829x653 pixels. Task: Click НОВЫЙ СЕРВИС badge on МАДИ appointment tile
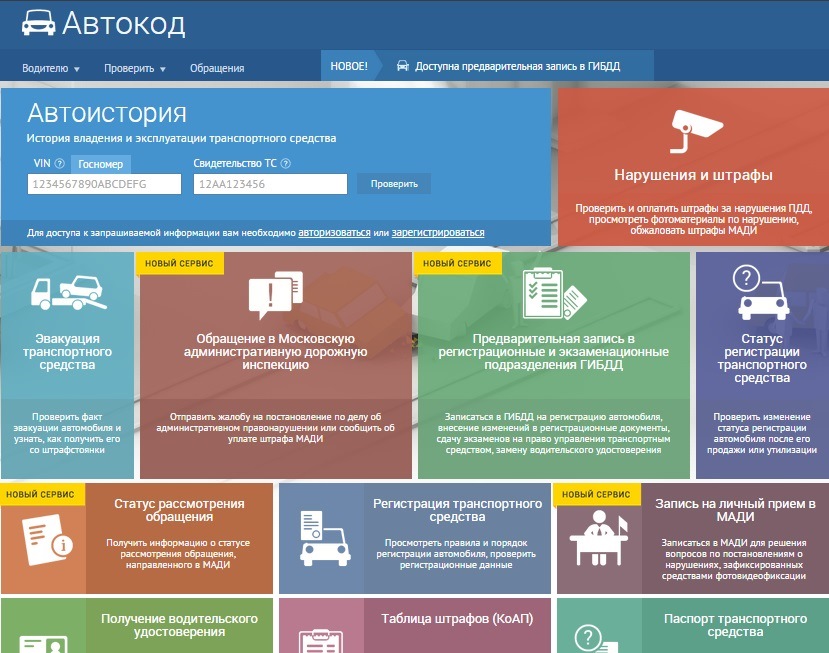tap(596, 494)
